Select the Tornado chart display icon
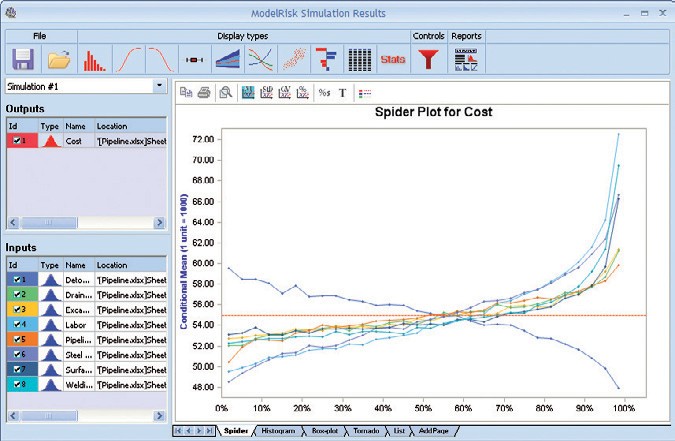 326,59
